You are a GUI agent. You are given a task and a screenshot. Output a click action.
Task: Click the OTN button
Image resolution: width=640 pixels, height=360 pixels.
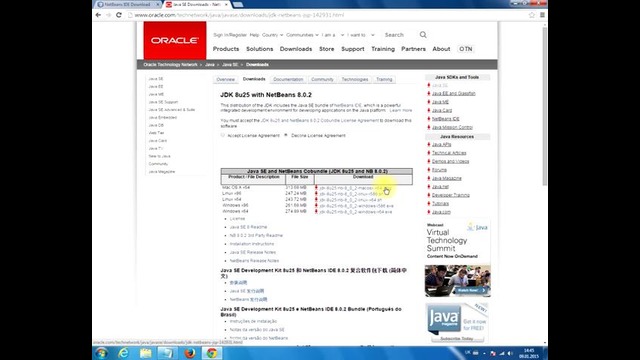pyautogui.click(x=466, y=49)
